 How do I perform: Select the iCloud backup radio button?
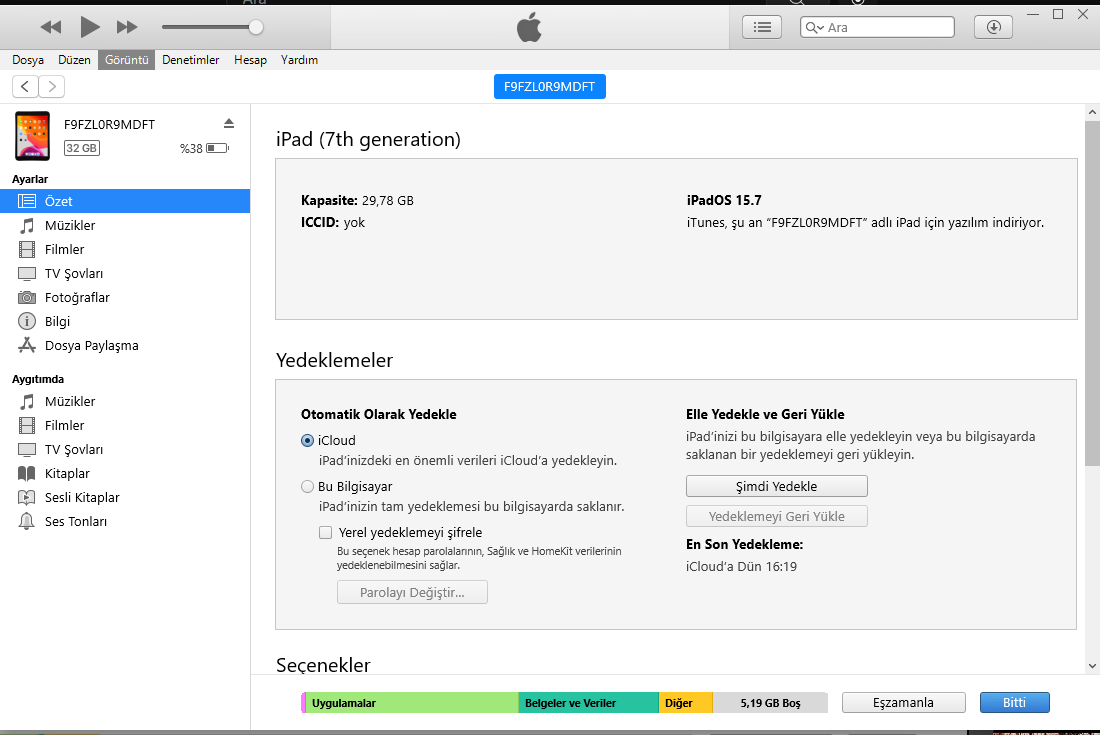point(307,440)
